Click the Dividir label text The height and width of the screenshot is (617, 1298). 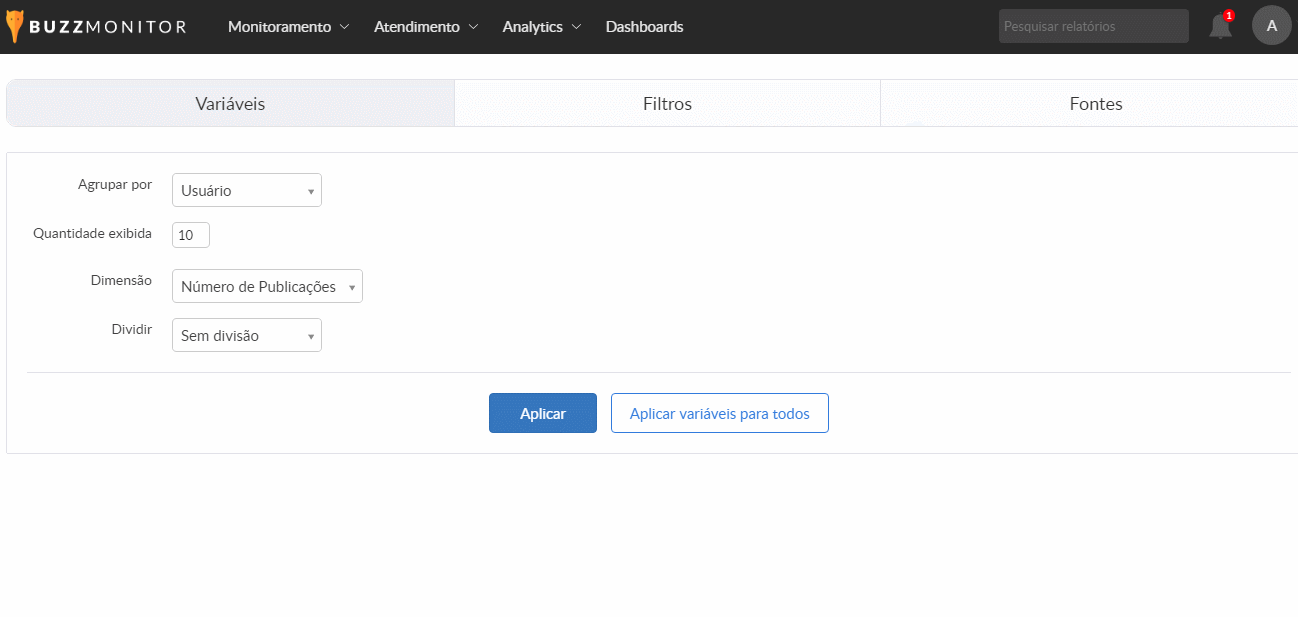tap(131, 329)
